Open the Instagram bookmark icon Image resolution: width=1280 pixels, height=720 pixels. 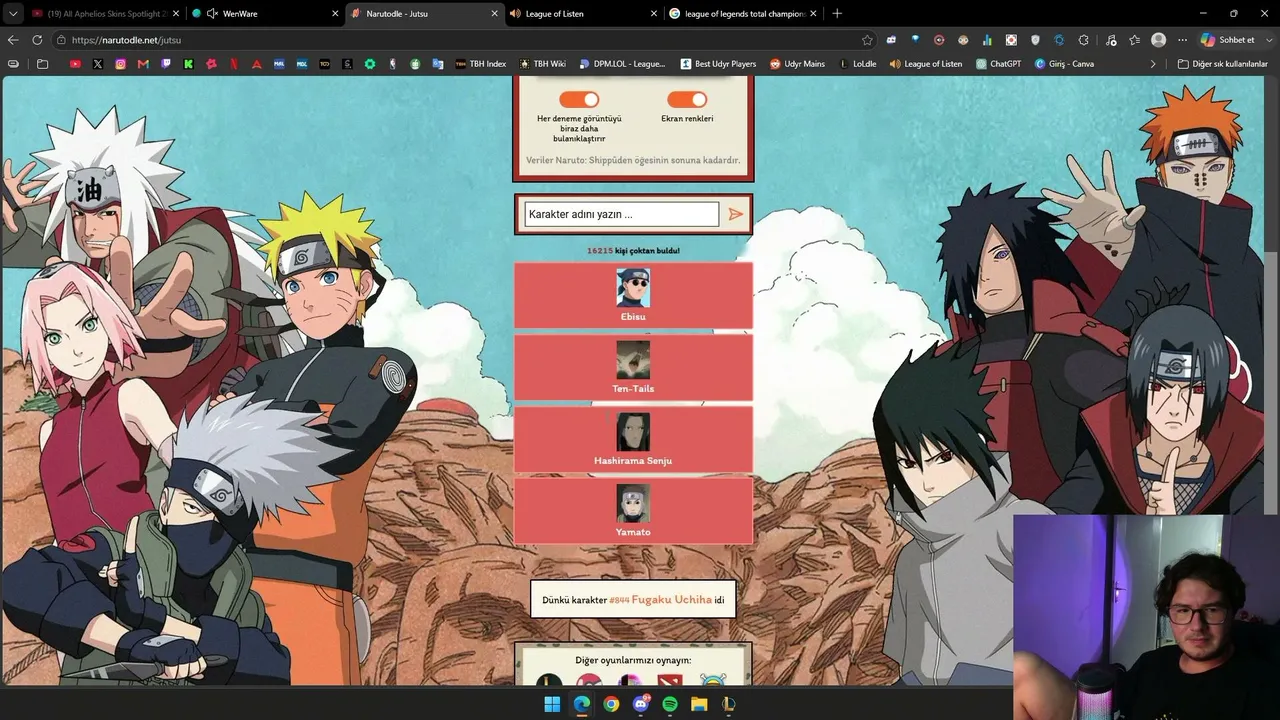(x=121, y=64)
